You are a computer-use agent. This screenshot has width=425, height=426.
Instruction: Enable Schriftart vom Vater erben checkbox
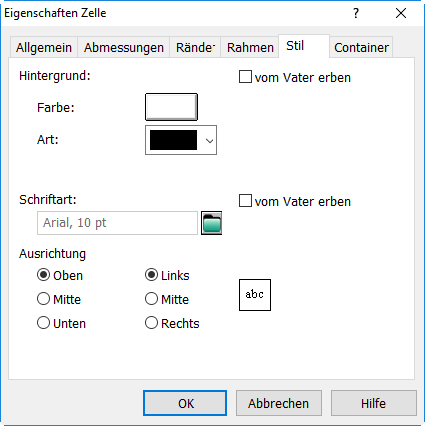pos(245,201)
